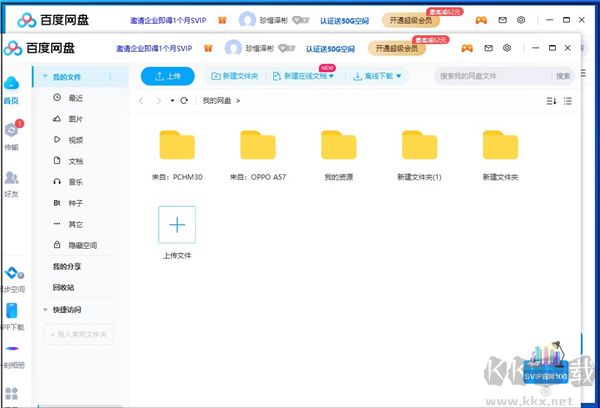Click the blue 上传 upload button
Image resolution: width=600 pixels, height=408 pixels.
(x=168, y=76)
